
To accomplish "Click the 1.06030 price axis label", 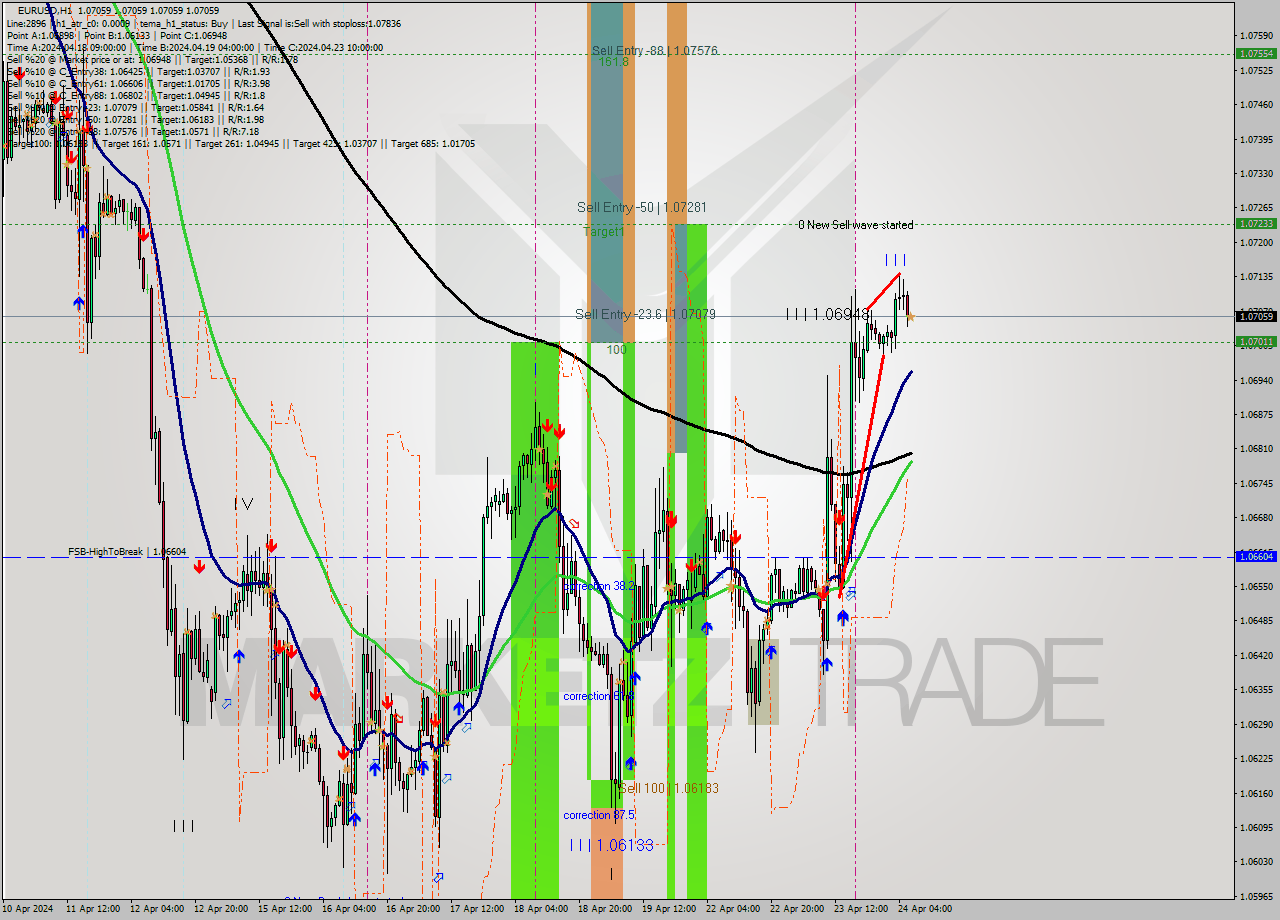I will tap(1256, 862).
